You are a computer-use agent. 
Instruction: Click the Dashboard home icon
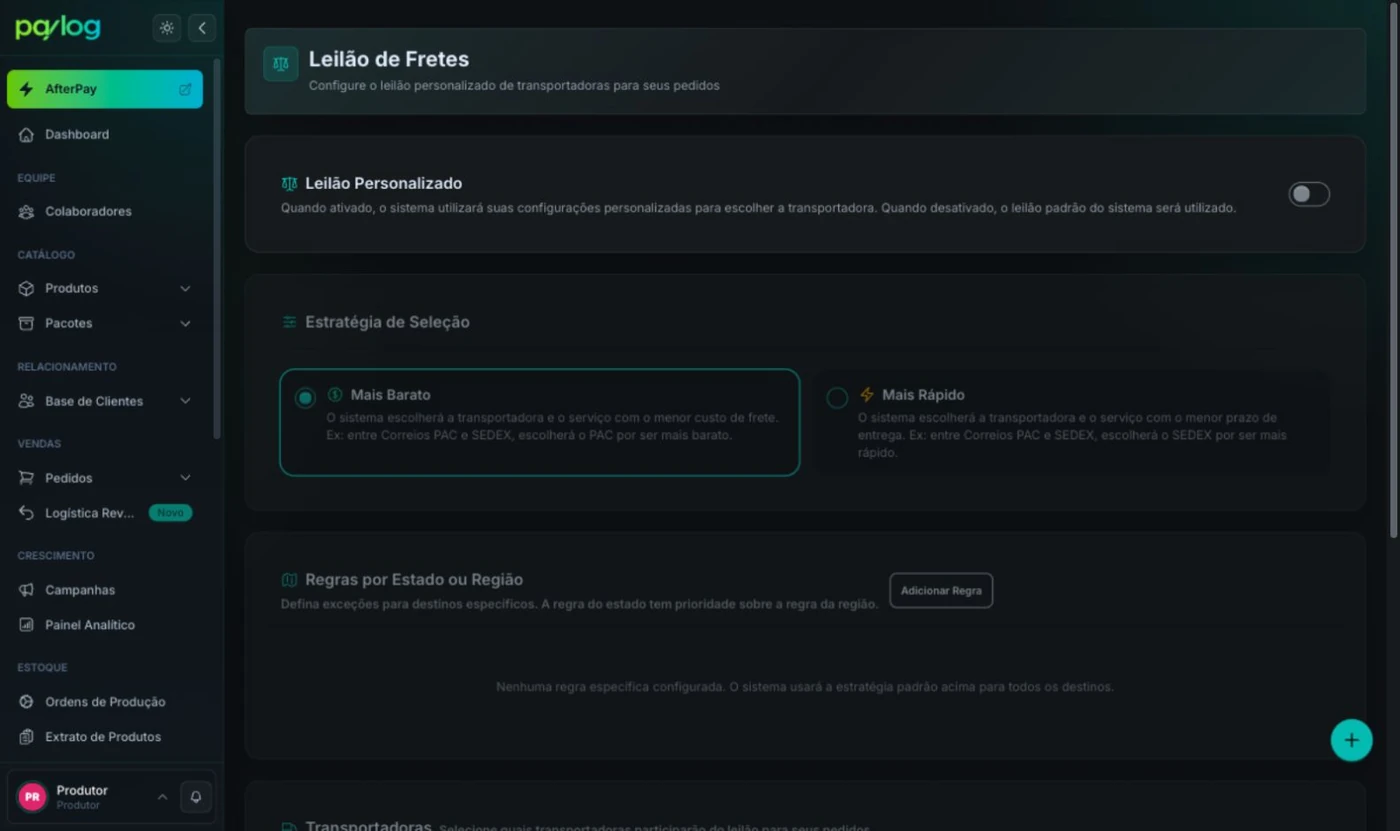click(26, 135)
